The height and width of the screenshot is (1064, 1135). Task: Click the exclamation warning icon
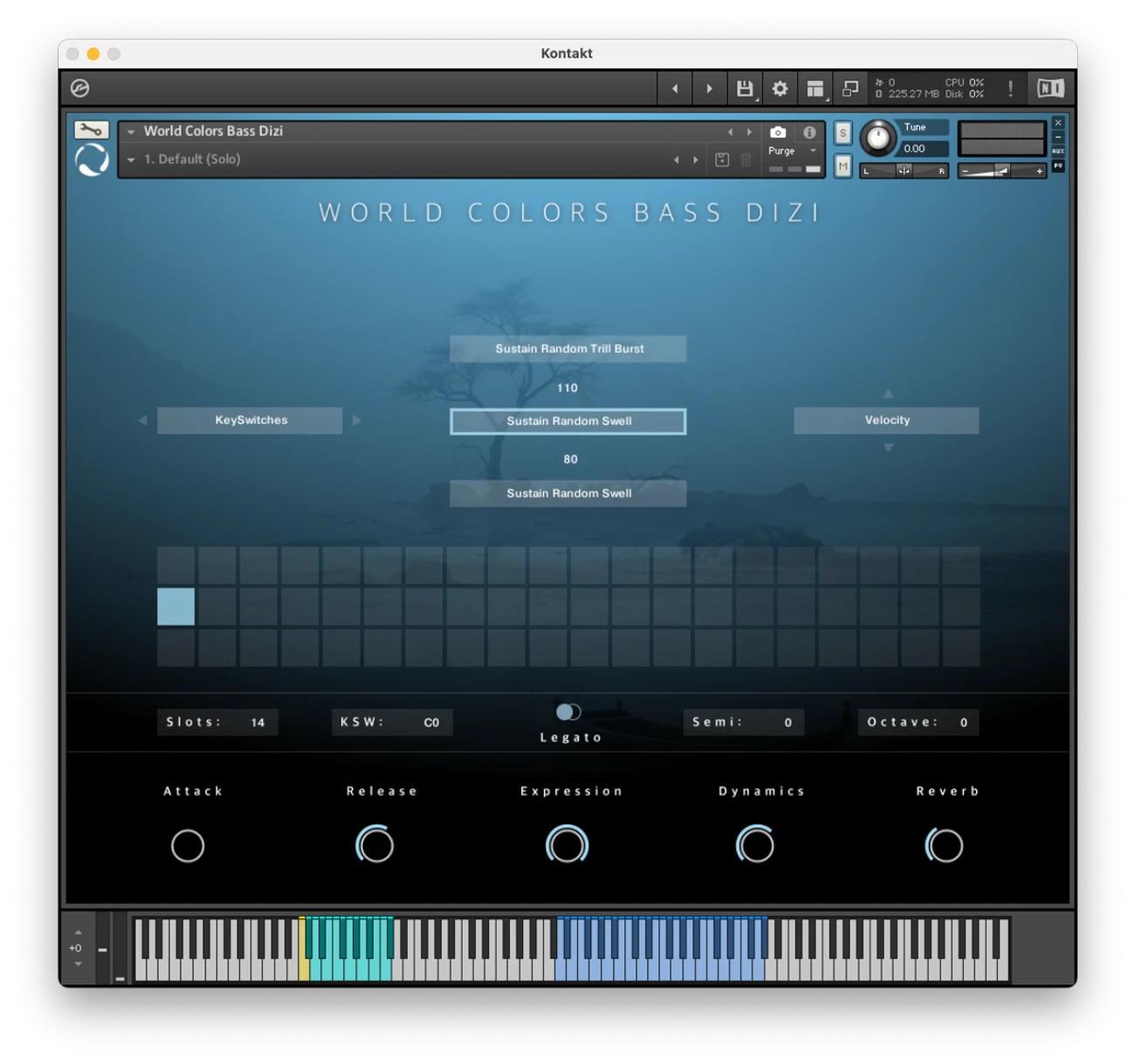[1010, 88]
